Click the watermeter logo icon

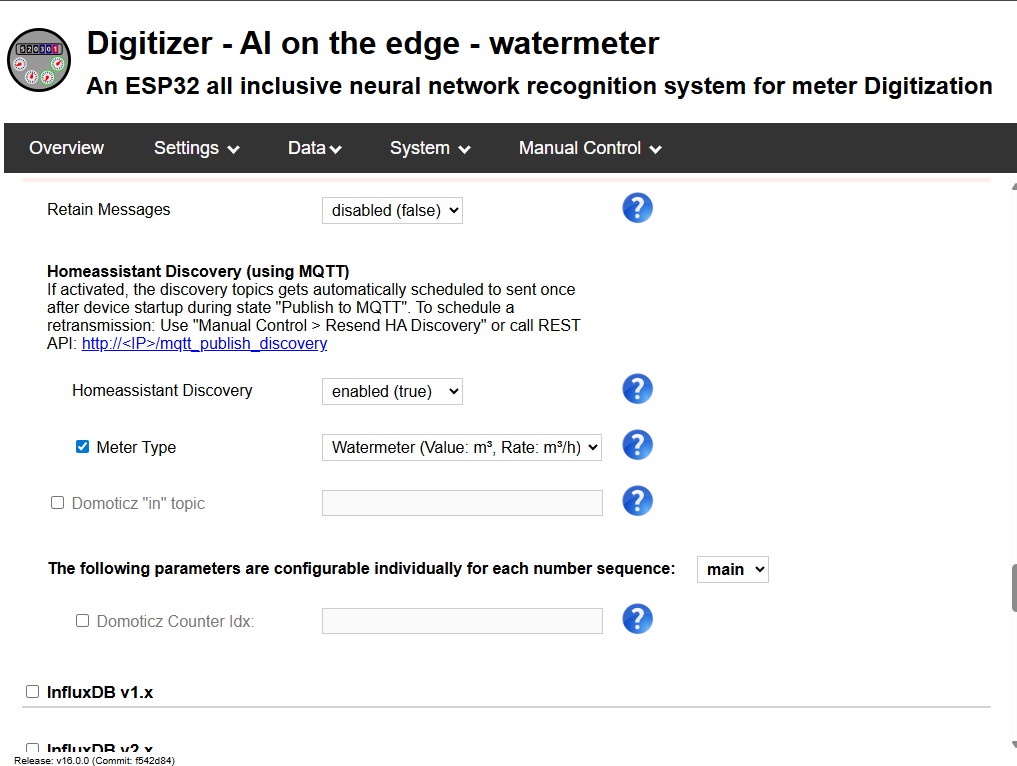39,60
